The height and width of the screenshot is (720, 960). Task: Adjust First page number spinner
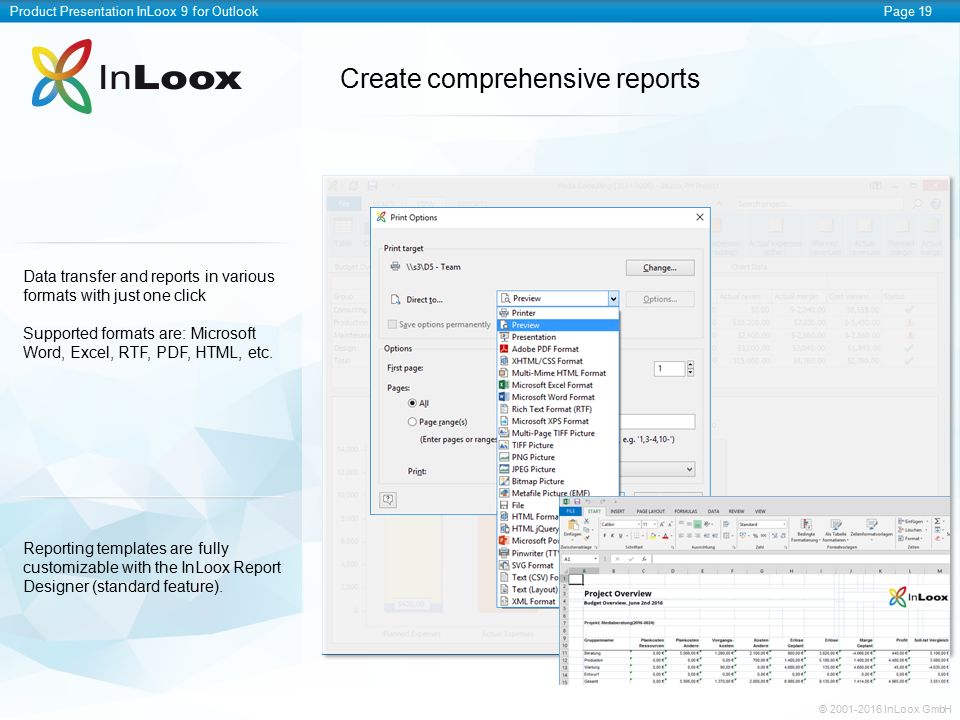pos(691,369)
